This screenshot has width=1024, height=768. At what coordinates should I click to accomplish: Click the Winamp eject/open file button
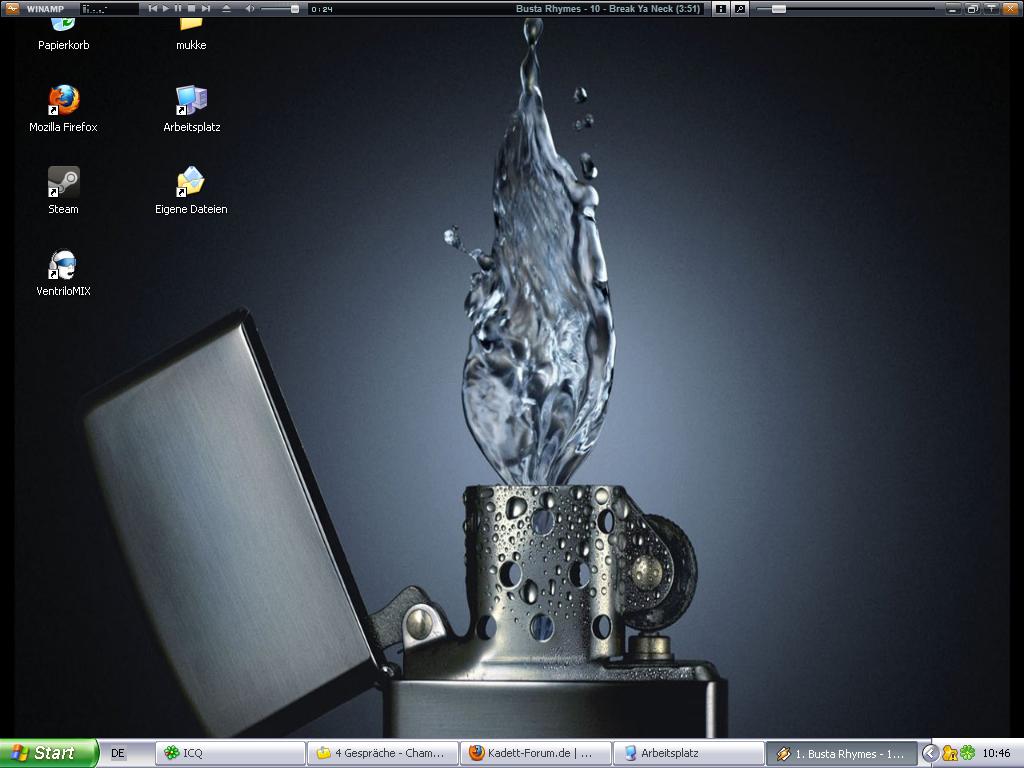point(226,9)
